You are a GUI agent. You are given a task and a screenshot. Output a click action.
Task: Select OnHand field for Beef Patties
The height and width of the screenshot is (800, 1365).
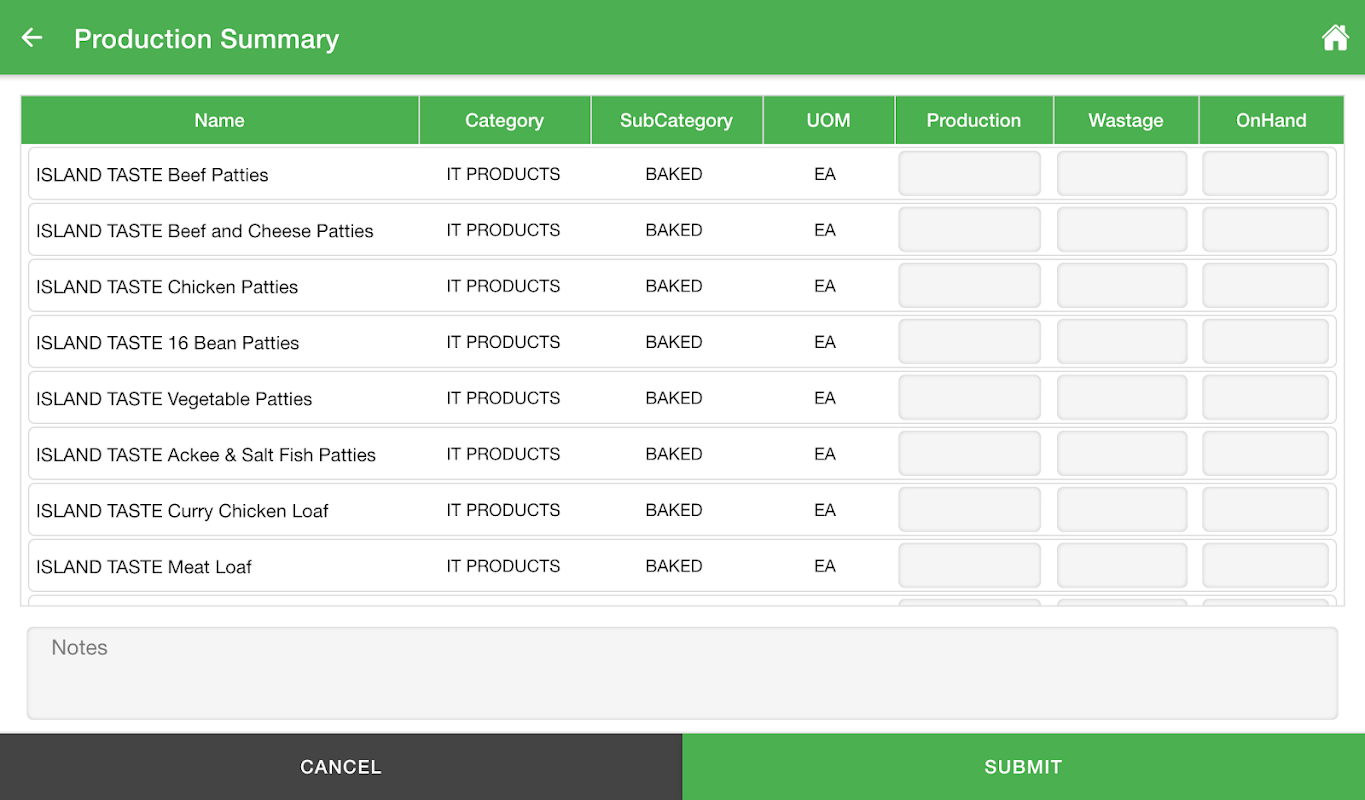coord(1266,174)
